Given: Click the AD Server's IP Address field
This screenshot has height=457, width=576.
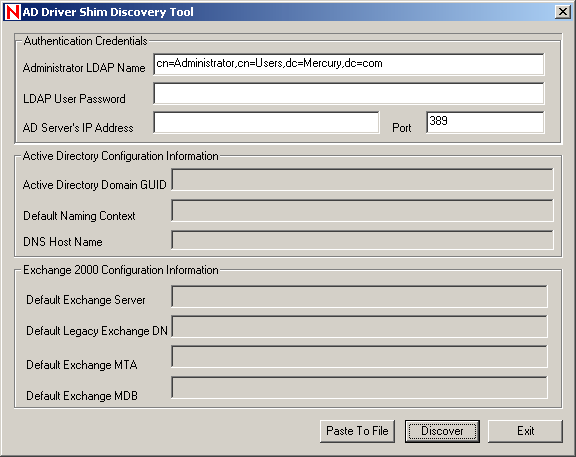Looking at the screenshot, I should coord(266,122).
